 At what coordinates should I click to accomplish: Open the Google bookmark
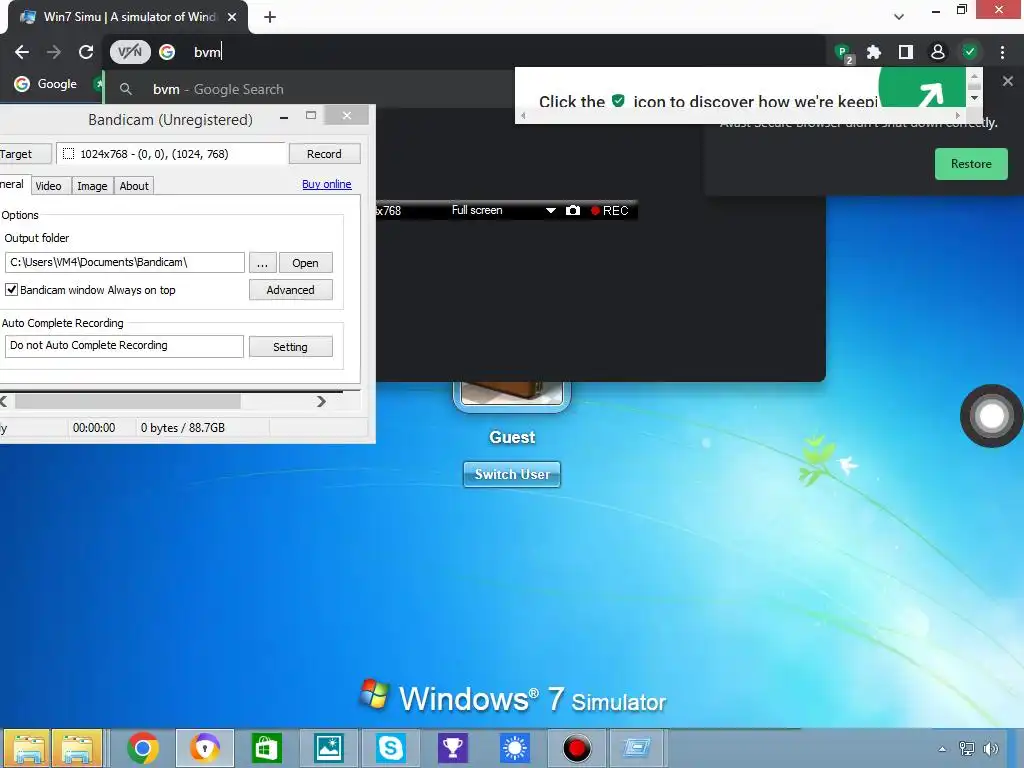pos(46,84)
